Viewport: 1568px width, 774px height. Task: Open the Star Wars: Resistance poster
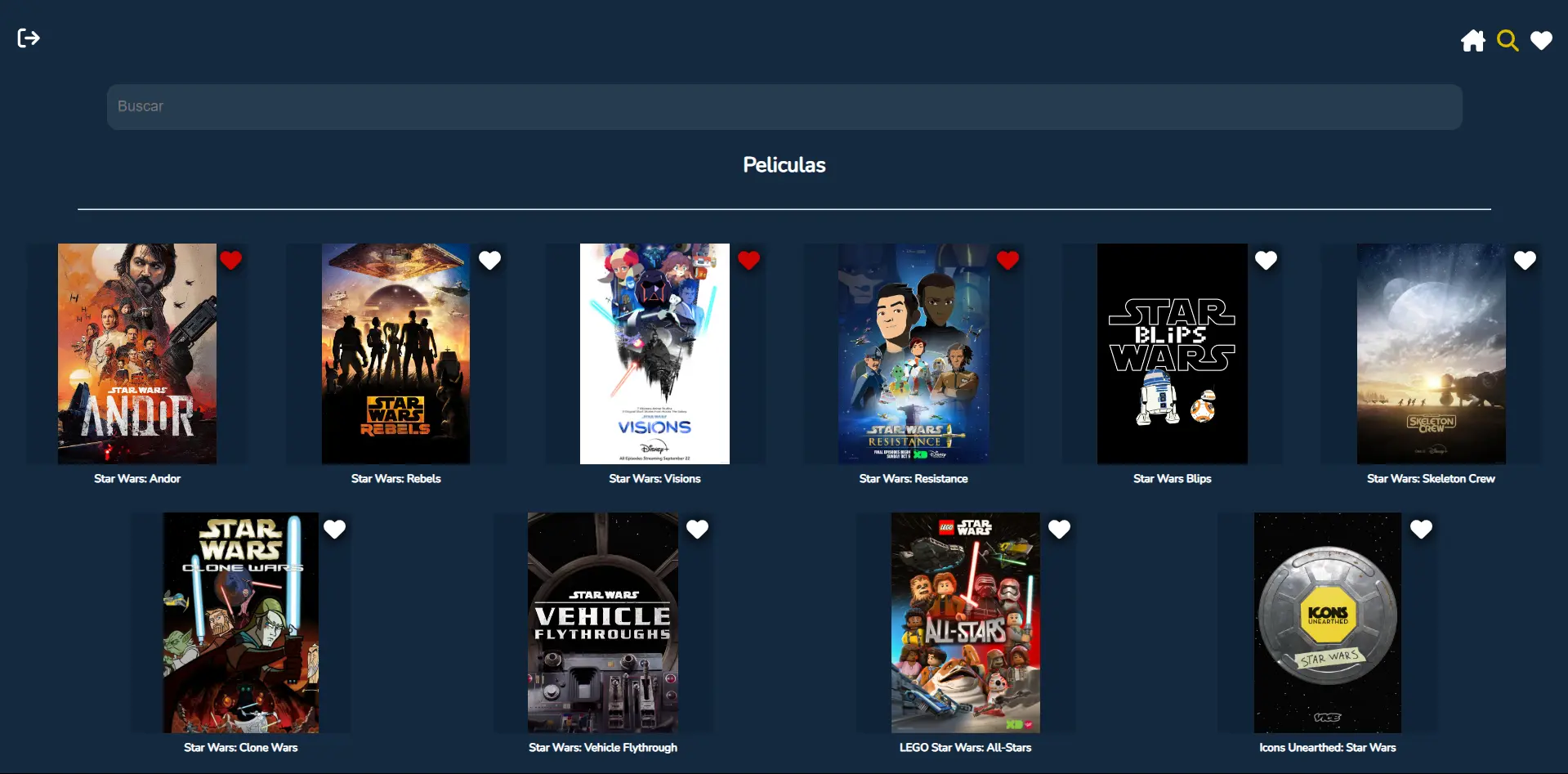tap(914, 354)
